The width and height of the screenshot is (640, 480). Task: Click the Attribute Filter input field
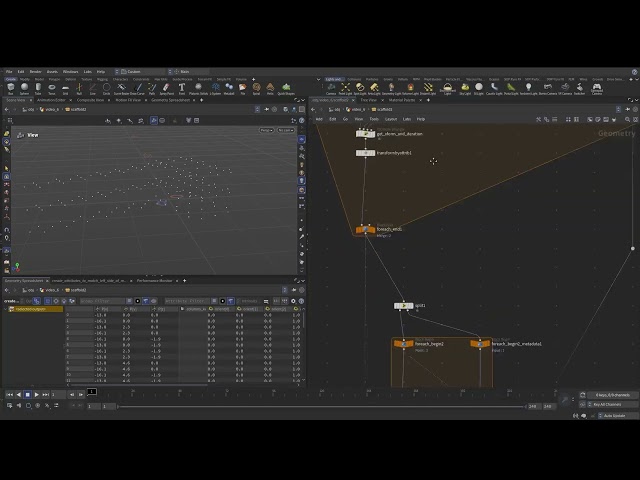(187, 301)
